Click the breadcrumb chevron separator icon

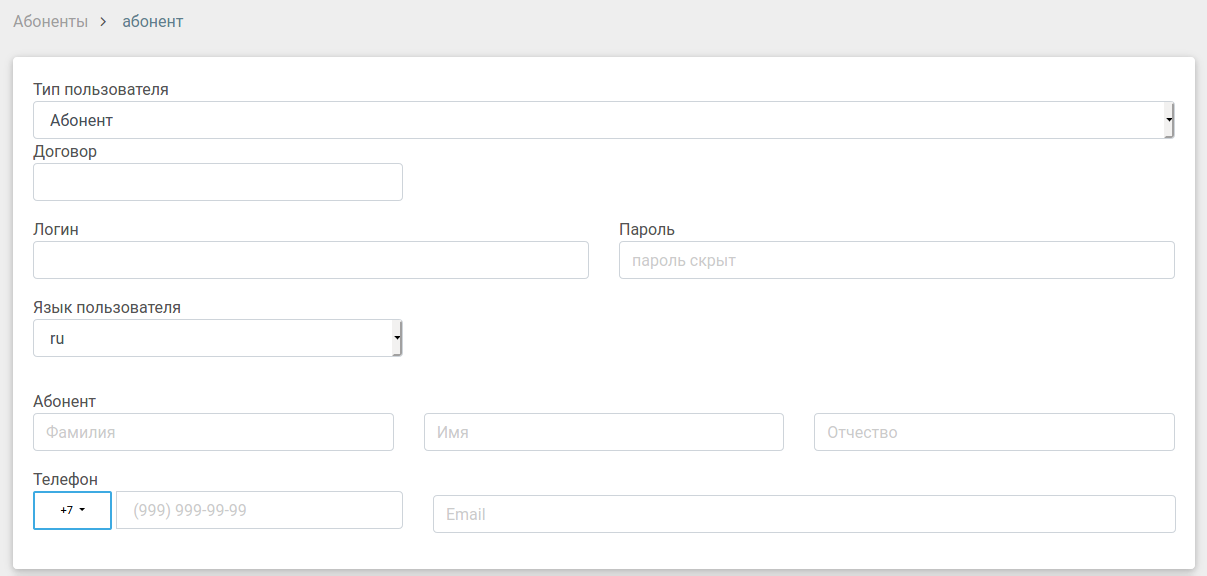tap(103, 21)
